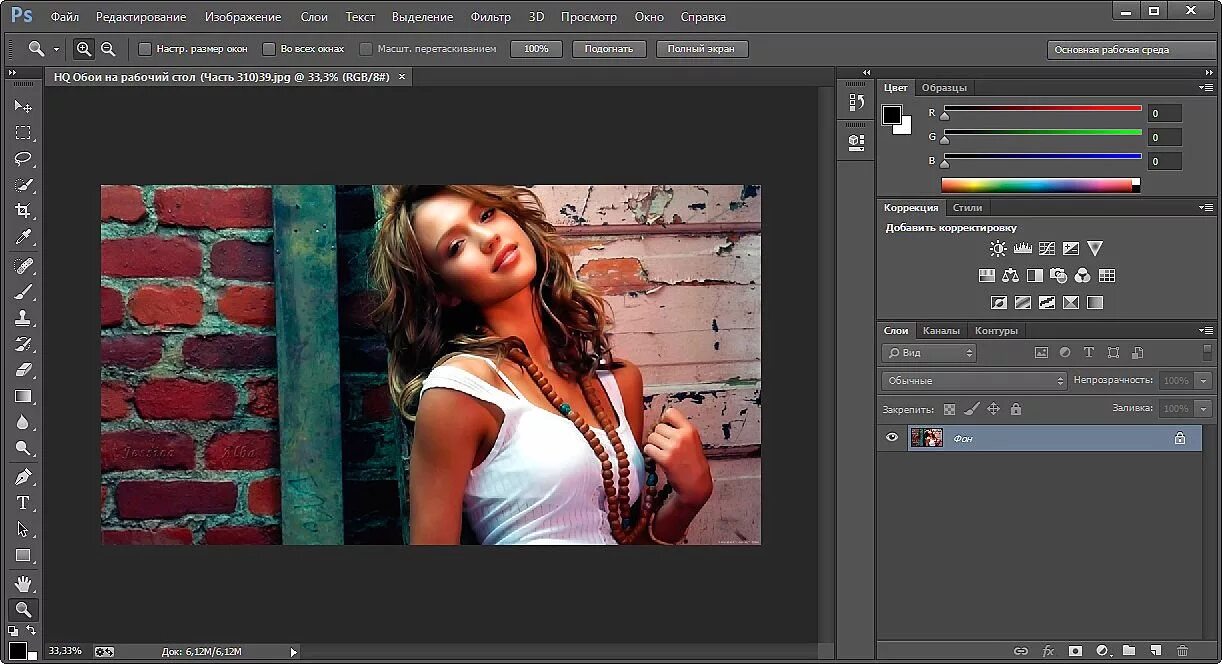Click the Полный экран button

click(701, 49)
